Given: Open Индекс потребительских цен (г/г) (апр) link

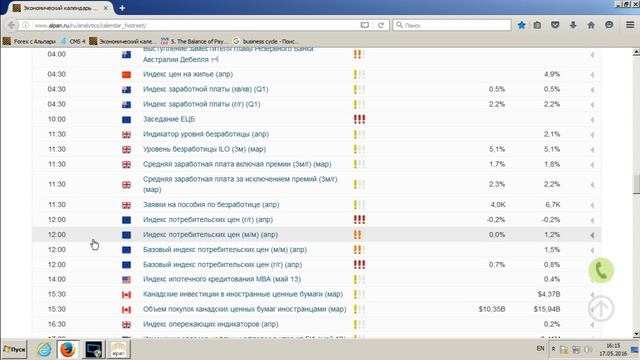Looking at the screenshot, I should (x=208, y=220).
